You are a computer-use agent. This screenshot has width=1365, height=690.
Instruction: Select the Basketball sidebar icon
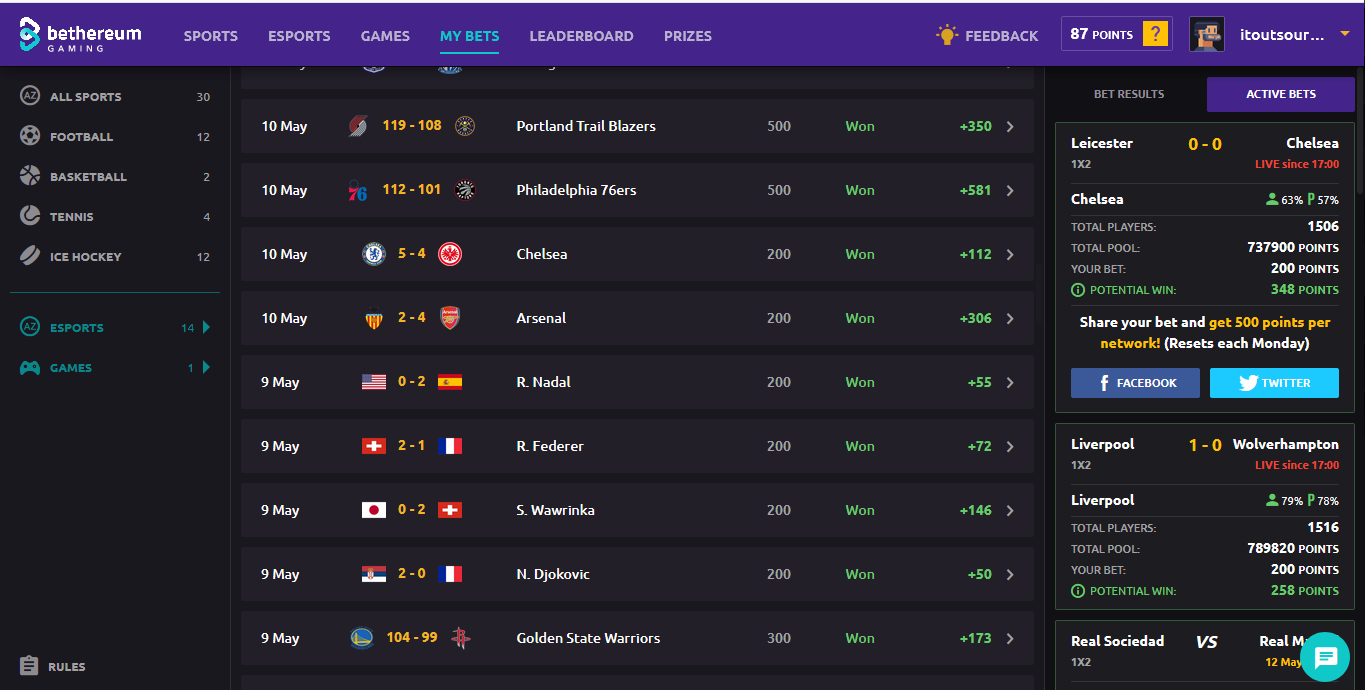tap(30, 176)
